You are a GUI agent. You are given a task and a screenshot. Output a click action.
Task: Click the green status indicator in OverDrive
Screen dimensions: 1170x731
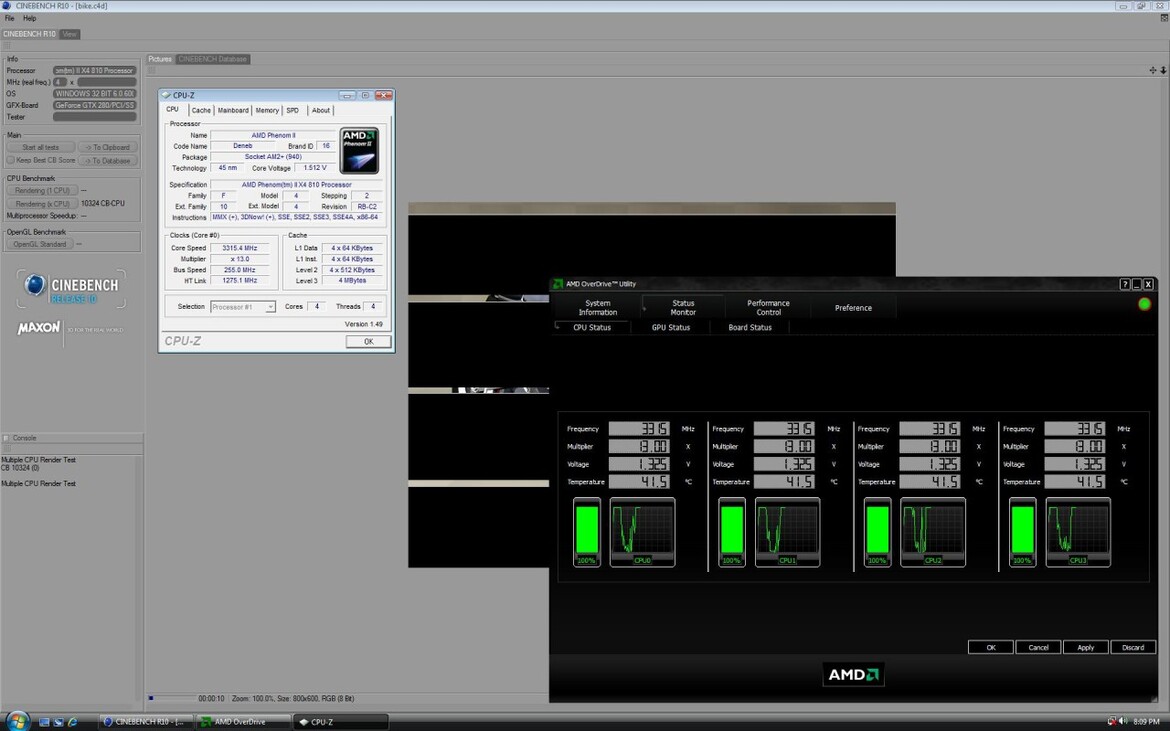point(1144,304)
